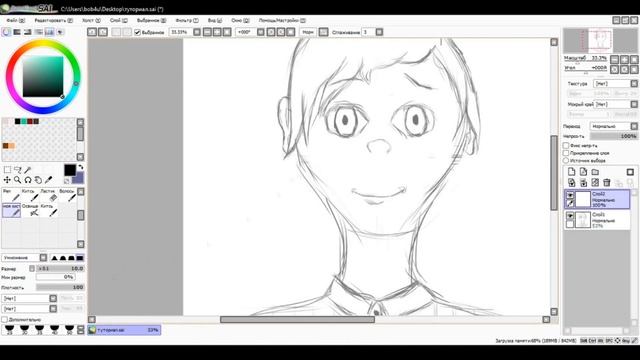Open the Фильтр menu
Viewport: 640px width, 360px height.
(187, 20)
